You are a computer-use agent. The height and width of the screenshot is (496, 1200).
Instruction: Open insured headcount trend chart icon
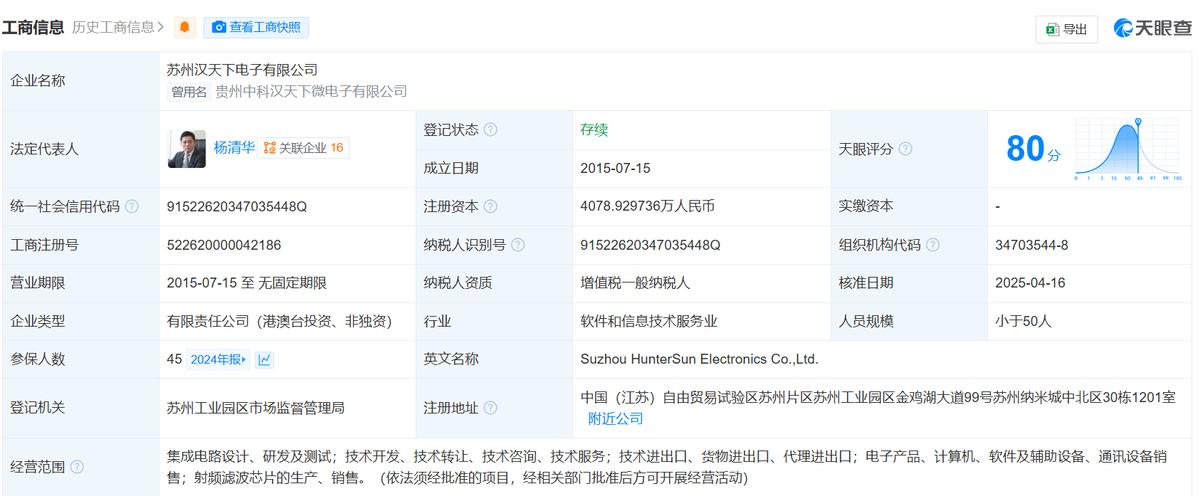[x=264, y=359]
